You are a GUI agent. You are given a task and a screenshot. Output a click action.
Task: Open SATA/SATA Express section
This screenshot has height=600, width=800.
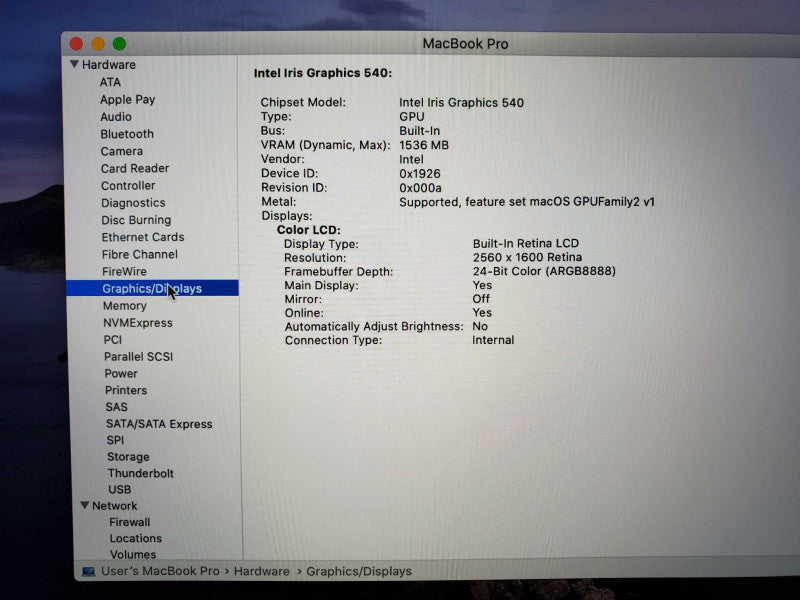tap(159, 424)
